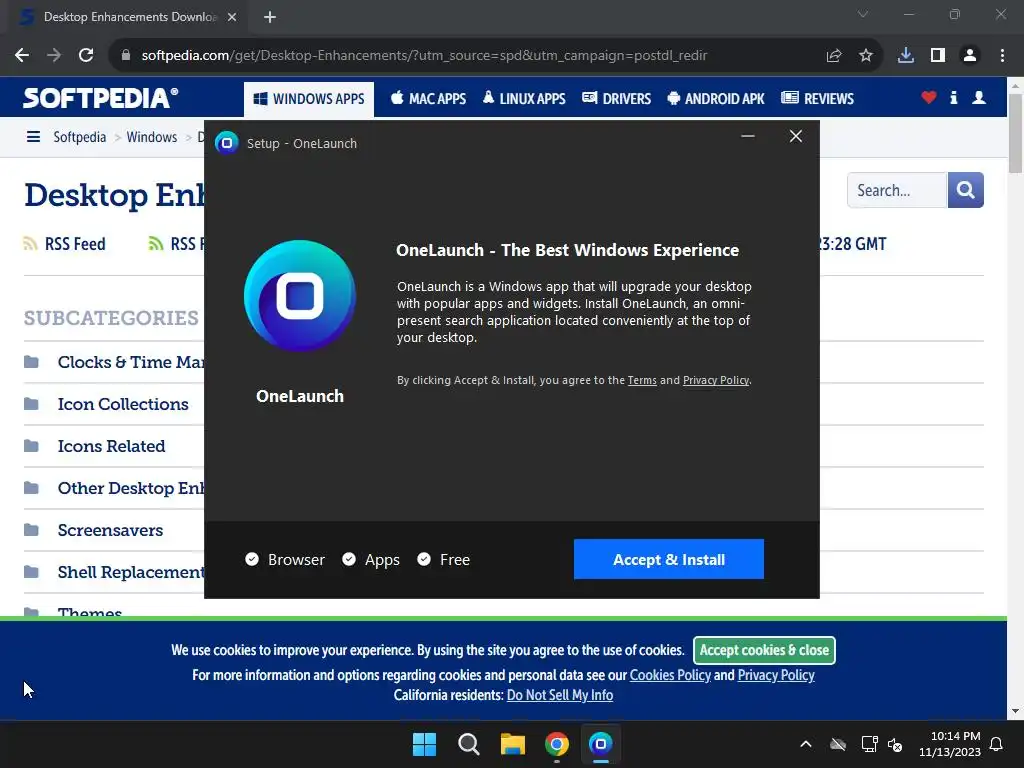This screenshot has height=768, width=1024.
Task: Click the green RSS icon
Action: (x=155, y=244)
